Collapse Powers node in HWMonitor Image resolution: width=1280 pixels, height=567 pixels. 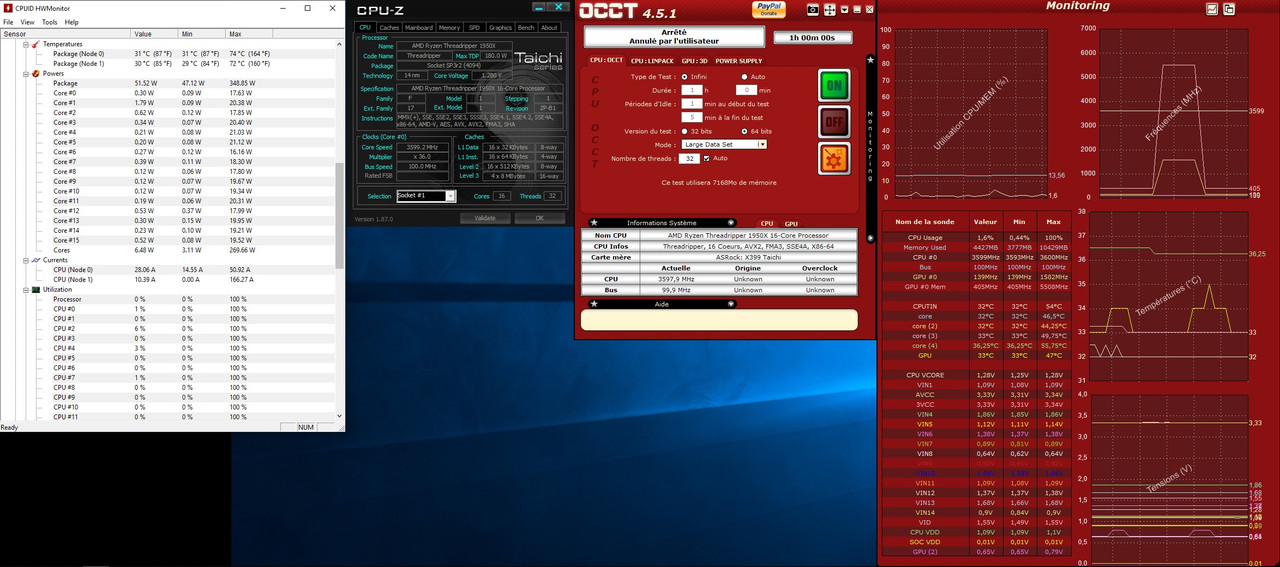[26, 73]
